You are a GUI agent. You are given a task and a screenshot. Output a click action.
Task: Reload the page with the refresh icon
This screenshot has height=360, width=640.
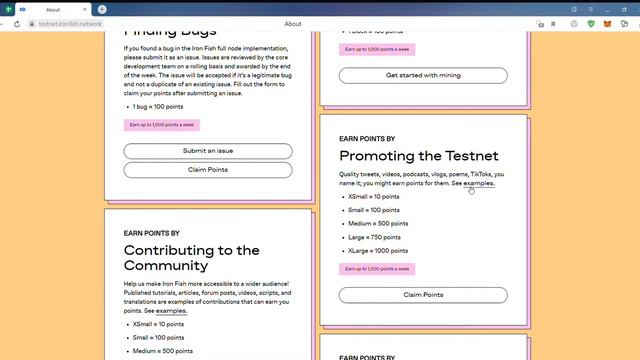click(x=17, y=24)
